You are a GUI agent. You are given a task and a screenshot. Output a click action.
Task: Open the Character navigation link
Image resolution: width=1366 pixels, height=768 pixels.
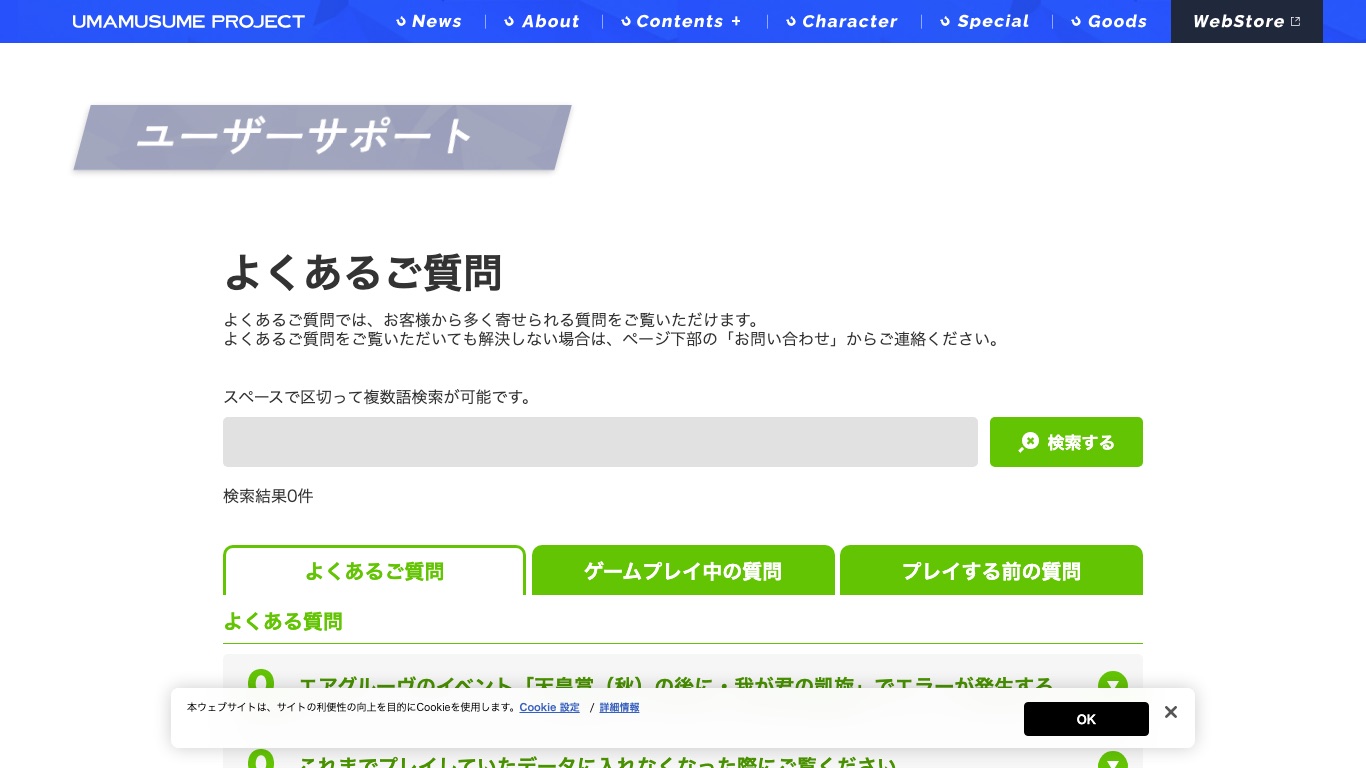pos(842,21)
